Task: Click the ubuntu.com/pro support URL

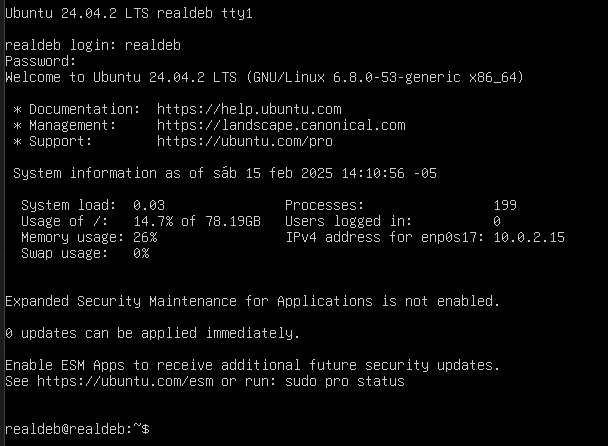Action: pos(245,142)
